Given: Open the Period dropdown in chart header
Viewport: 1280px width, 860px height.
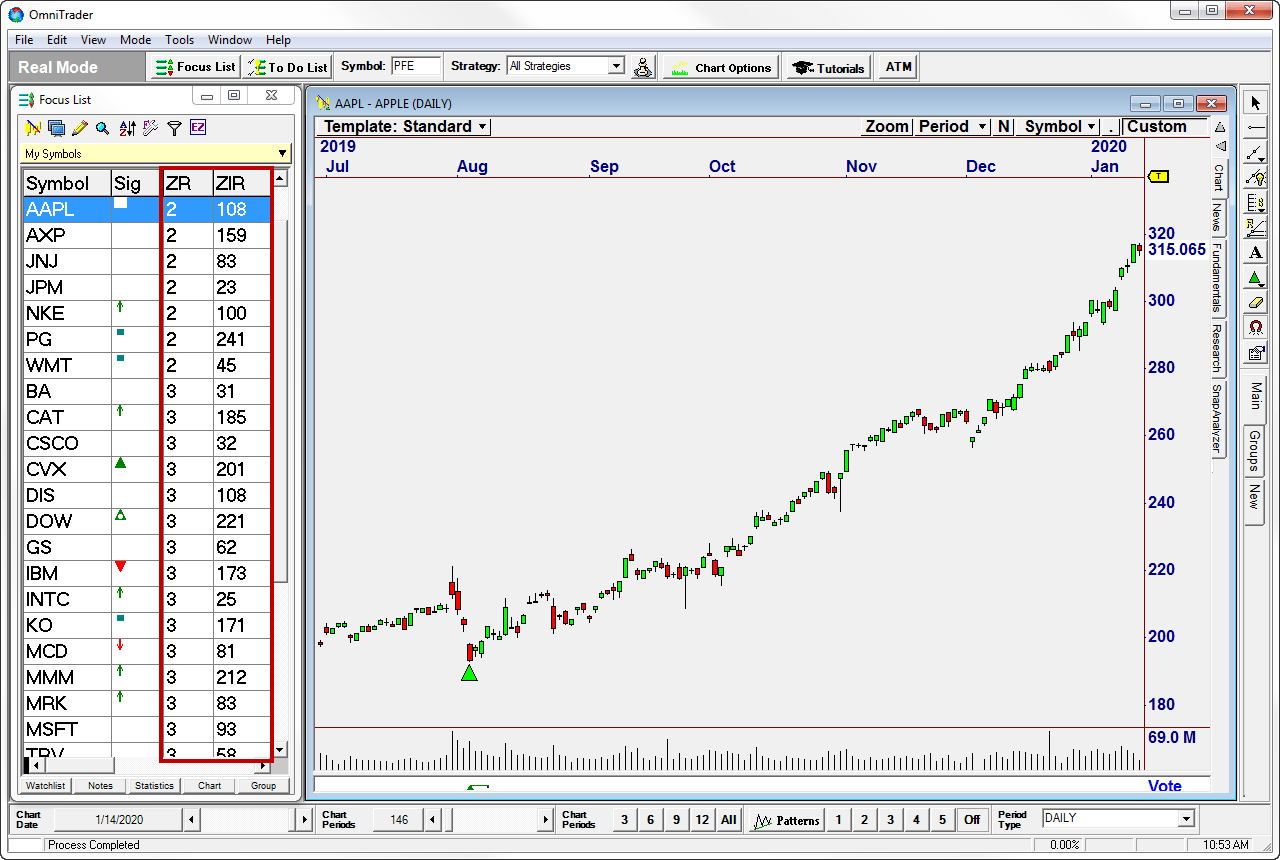Looking at the screenshot, I should (953, 127).
